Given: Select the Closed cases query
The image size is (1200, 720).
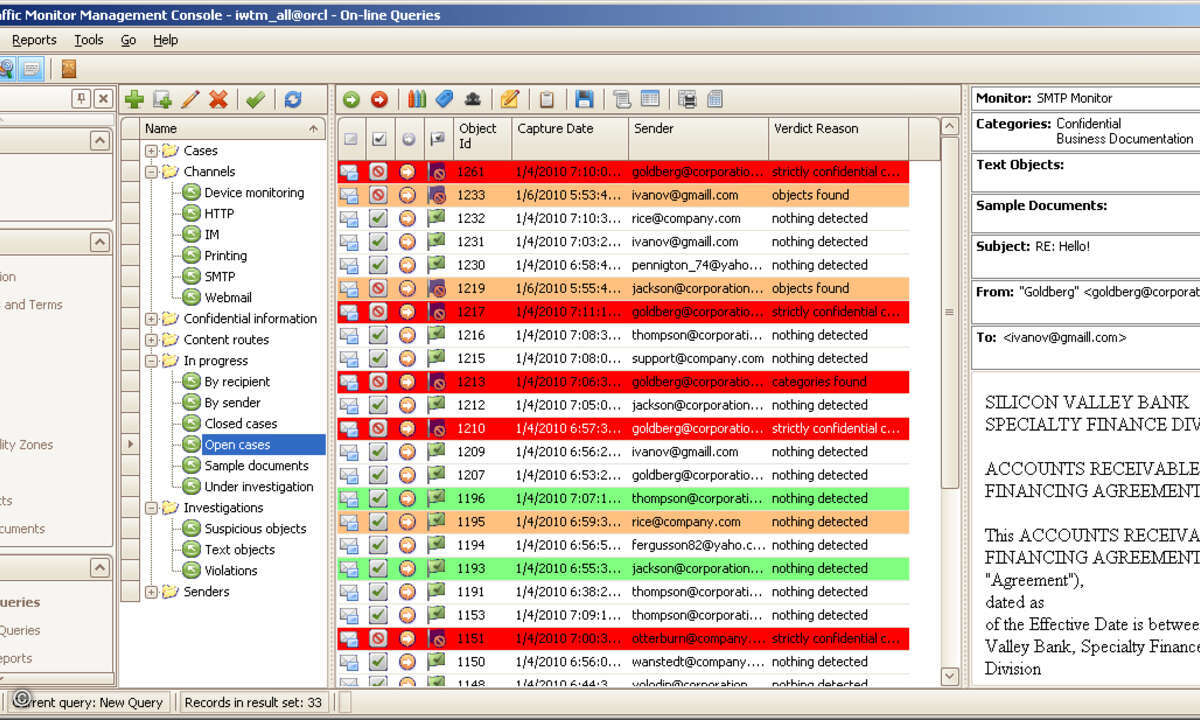Looking at the screenshot, I should tap(241, 424).
